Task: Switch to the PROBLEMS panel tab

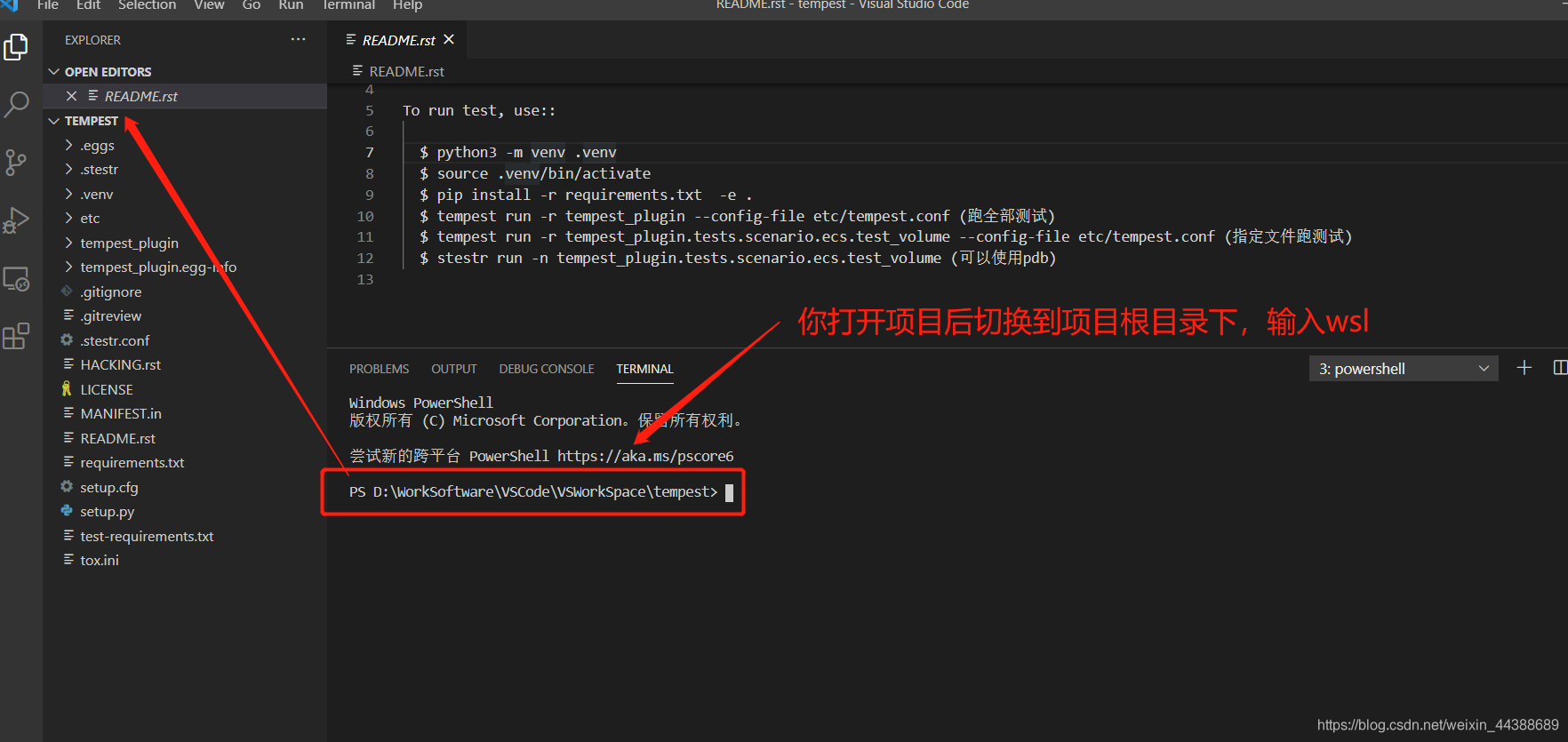Action: tap(380, 369)
